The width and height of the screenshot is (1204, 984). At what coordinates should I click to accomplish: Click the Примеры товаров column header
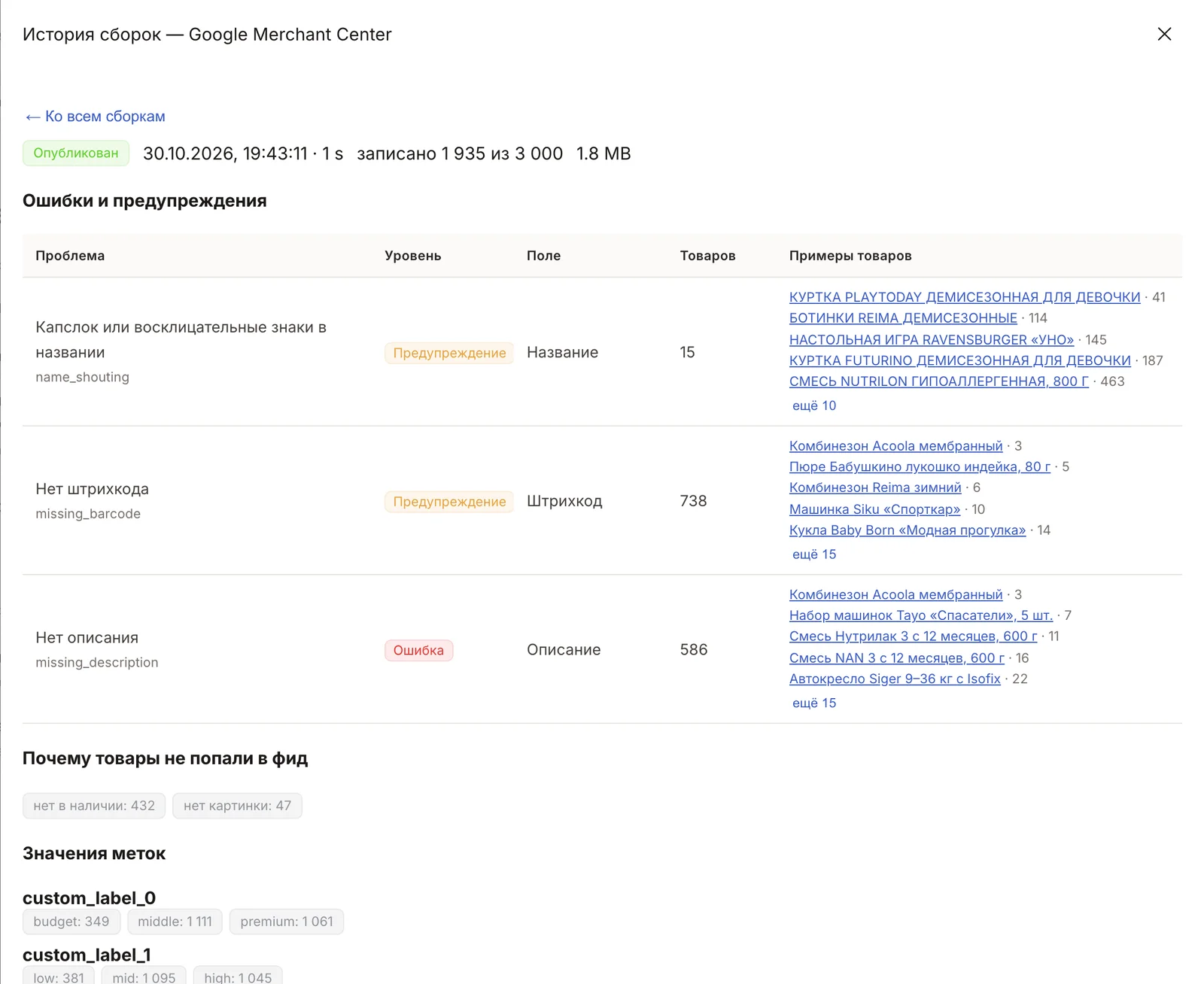(x=850, y=256)
